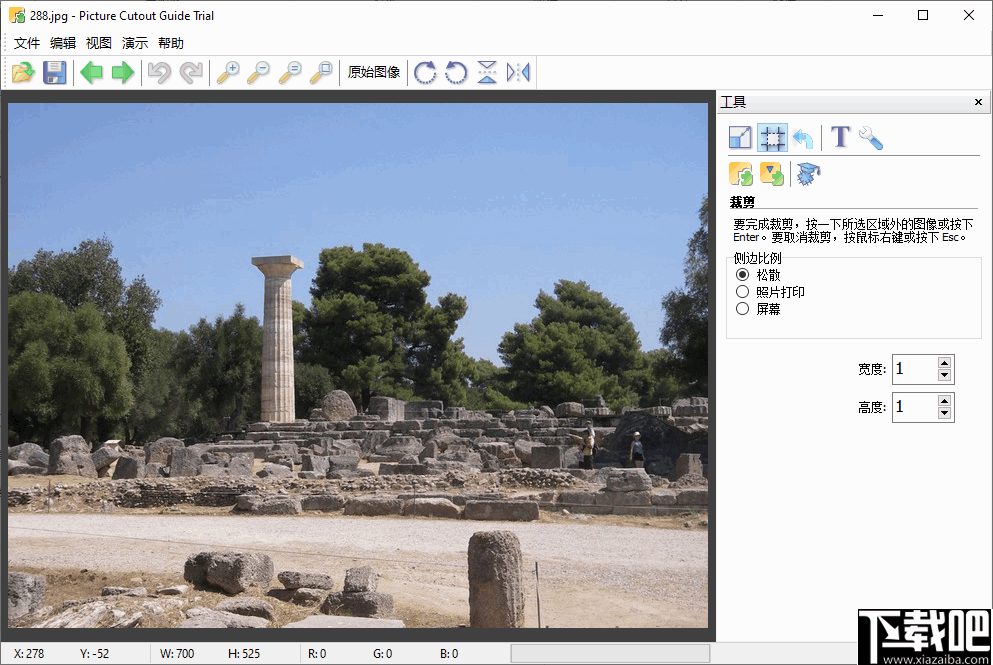Close the 工具 panel
This screenshot has height=665, width=993.
pyautogui.click(x=978, y=102)
